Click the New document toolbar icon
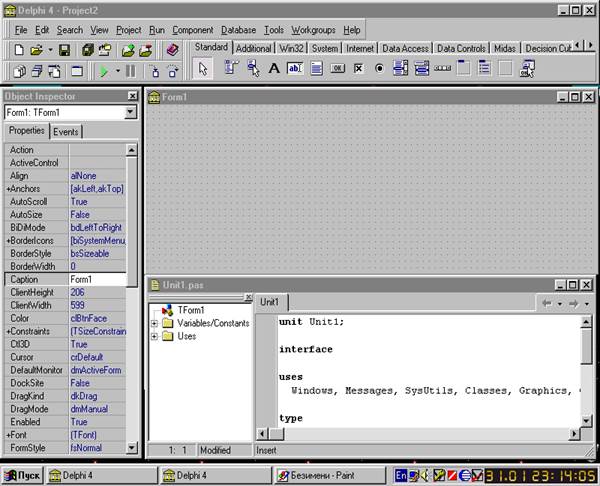Viewport: 600px width, 486px height. [19, 49]
